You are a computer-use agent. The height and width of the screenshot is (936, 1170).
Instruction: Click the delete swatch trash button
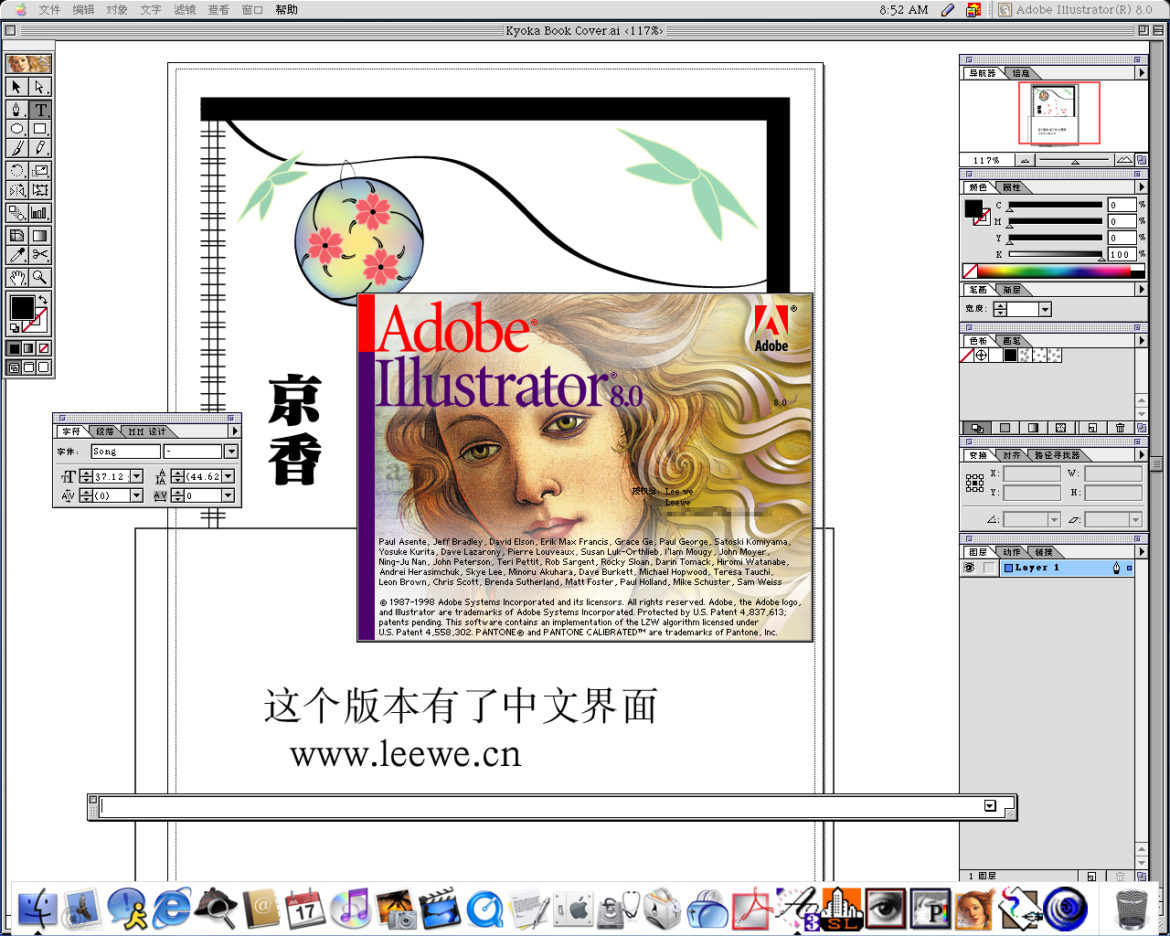coord(1119,427)
